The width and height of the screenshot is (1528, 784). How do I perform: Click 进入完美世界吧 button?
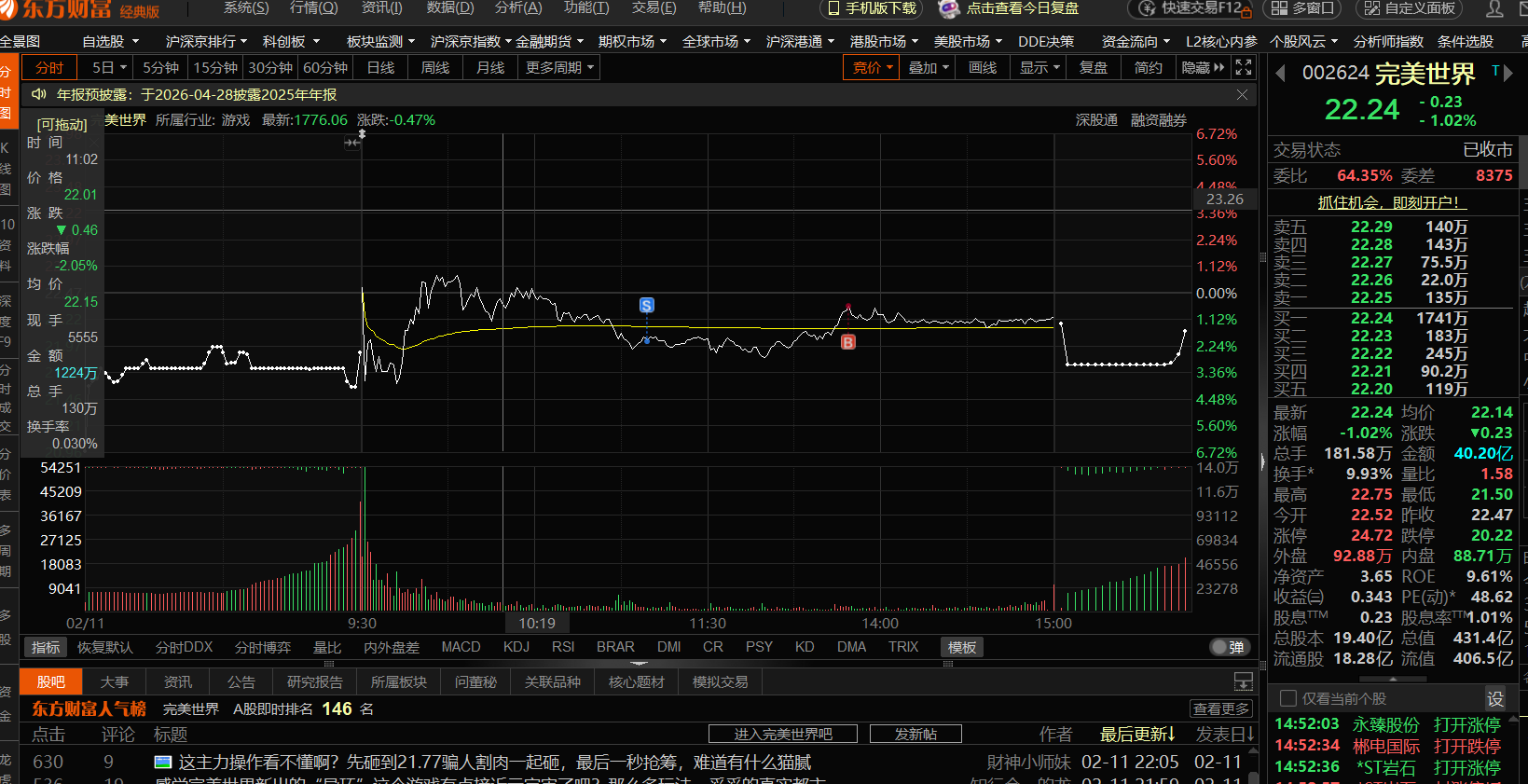point(783,734)
